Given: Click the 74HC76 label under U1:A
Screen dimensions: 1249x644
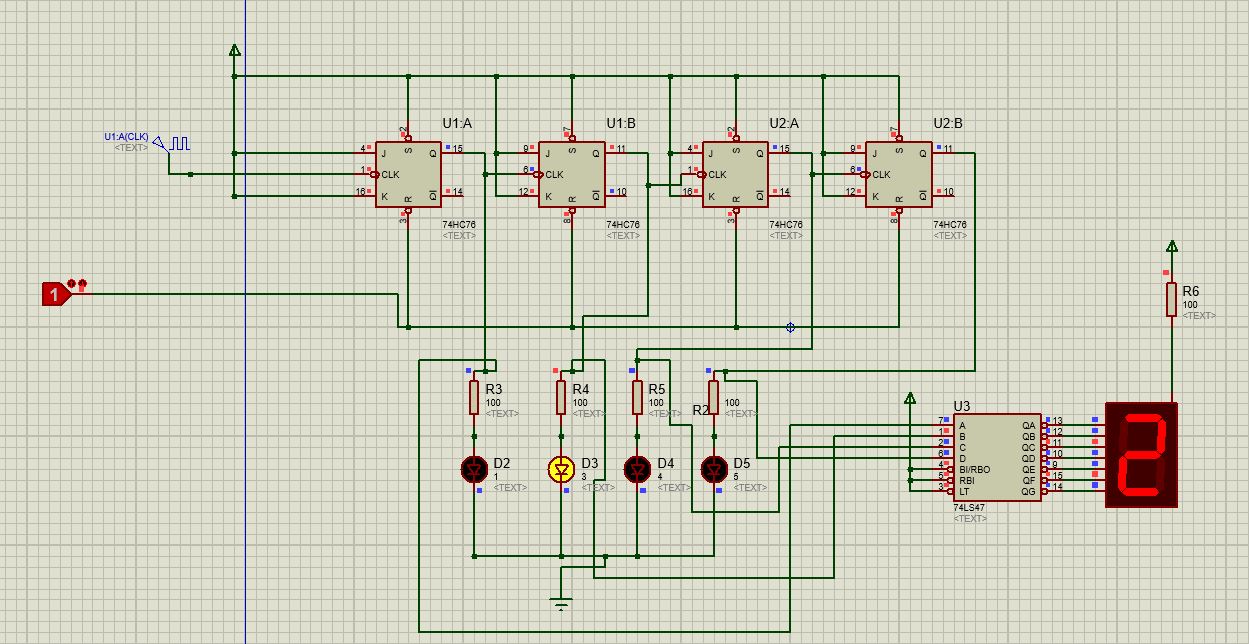Looking at the screenshot, I should [459, 225].
